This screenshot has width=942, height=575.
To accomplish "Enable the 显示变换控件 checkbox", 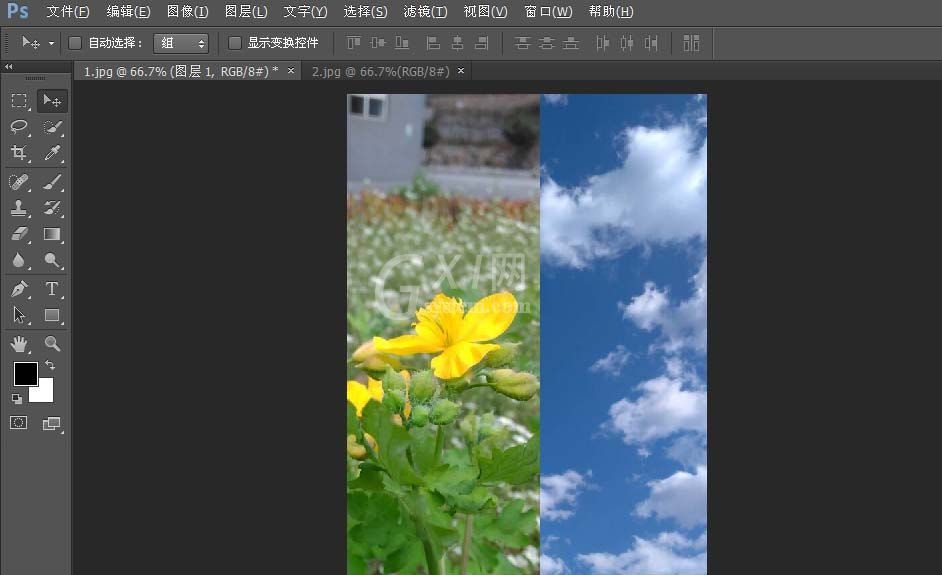I will click(235, 43).
